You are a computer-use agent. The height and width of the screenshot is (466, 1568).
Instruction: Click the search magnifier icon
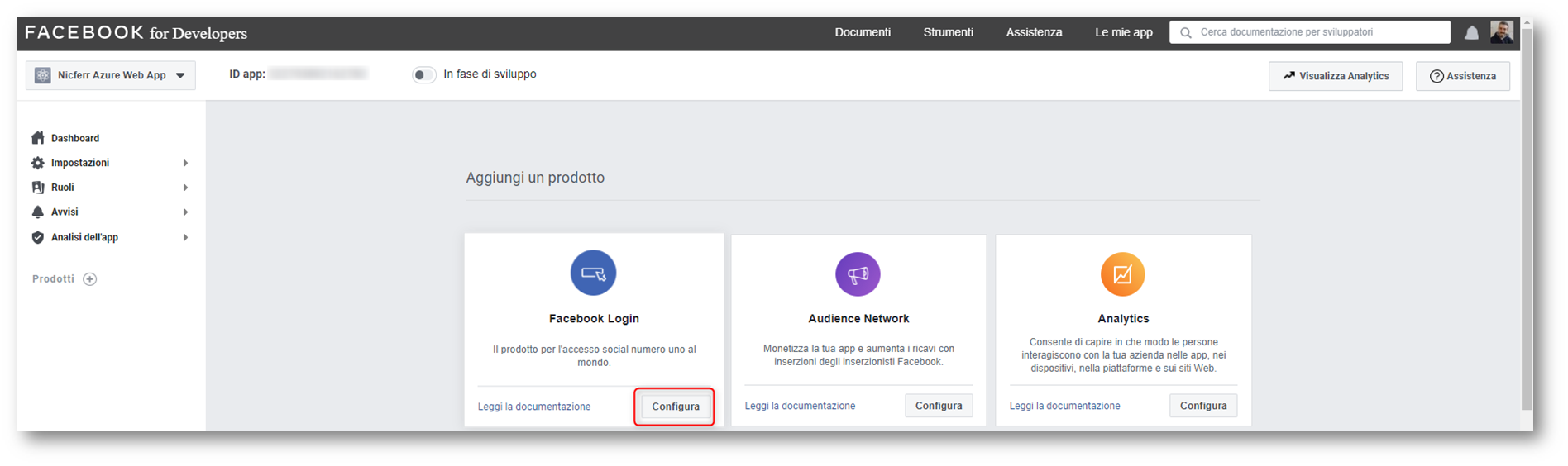coord(1186,33)
